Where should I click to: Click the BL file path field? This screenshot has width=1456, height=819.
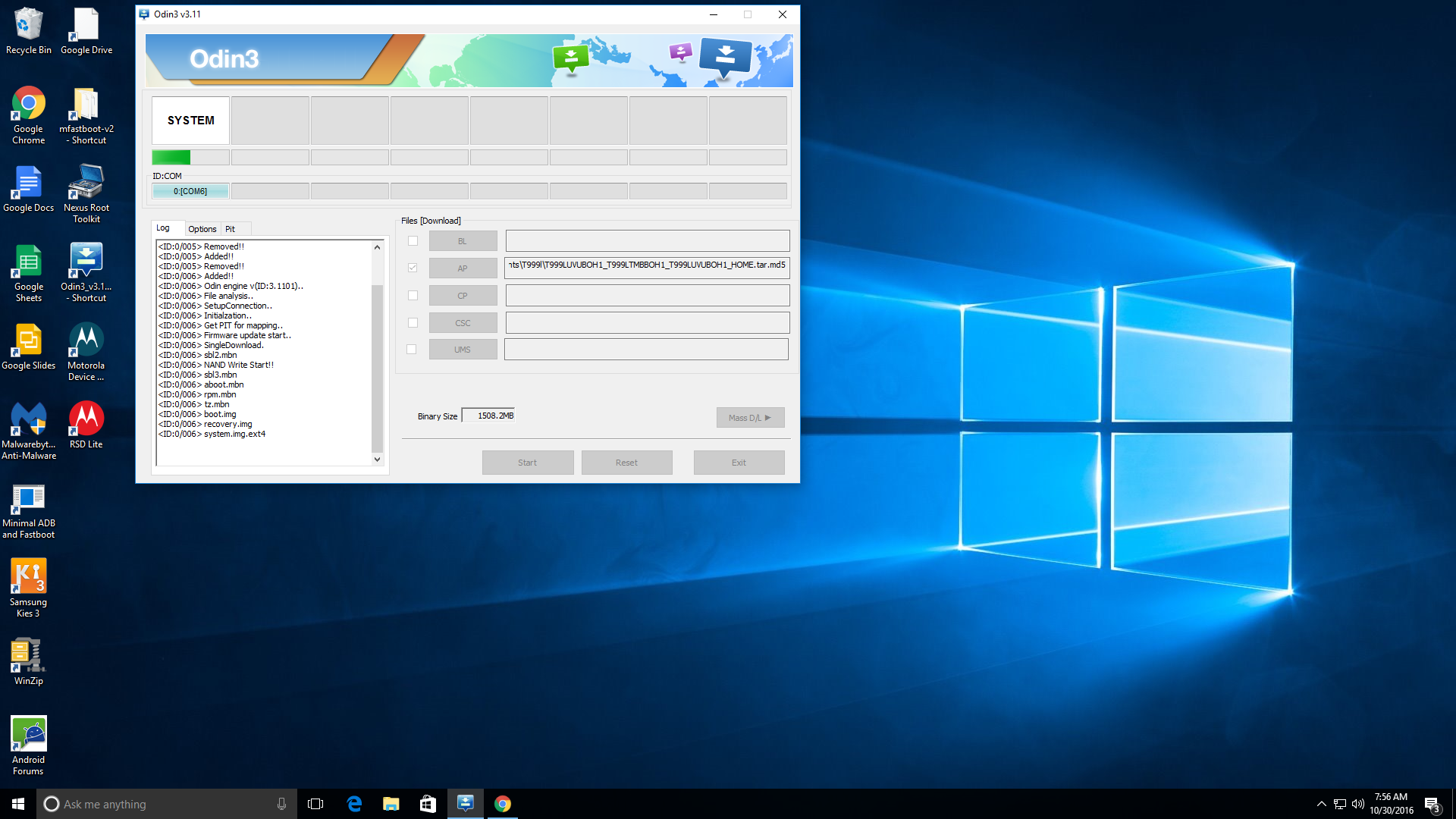(648, 241)
